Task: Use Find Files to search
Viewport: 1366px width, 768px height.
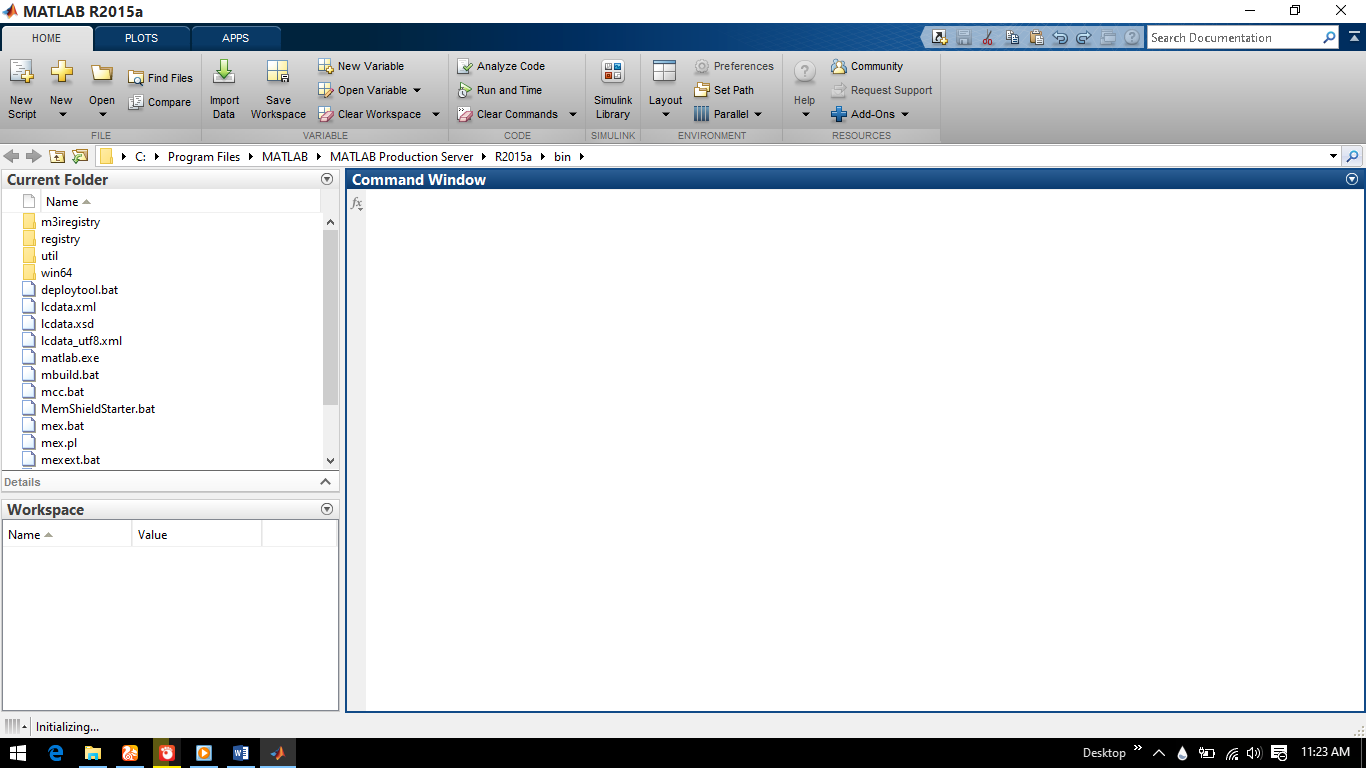Action: tap(160, 77)
